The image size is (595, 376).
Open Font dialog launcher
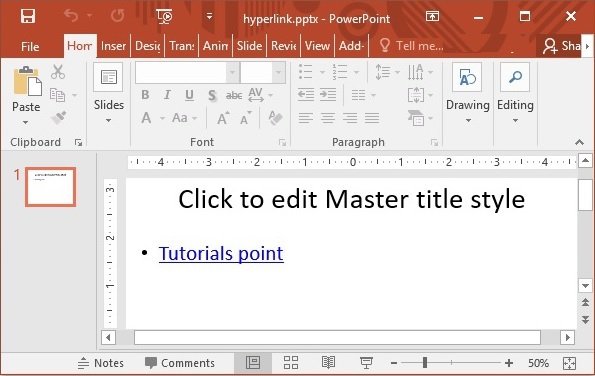[282, 143]
